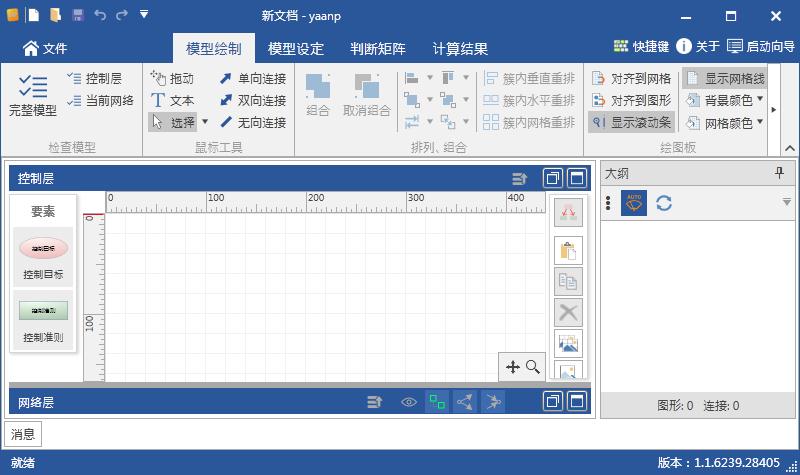The width and height of the screenshot is (800, 475).
Task: Switch to the 判断矩阵 tab
Action: tap(377, 48)
